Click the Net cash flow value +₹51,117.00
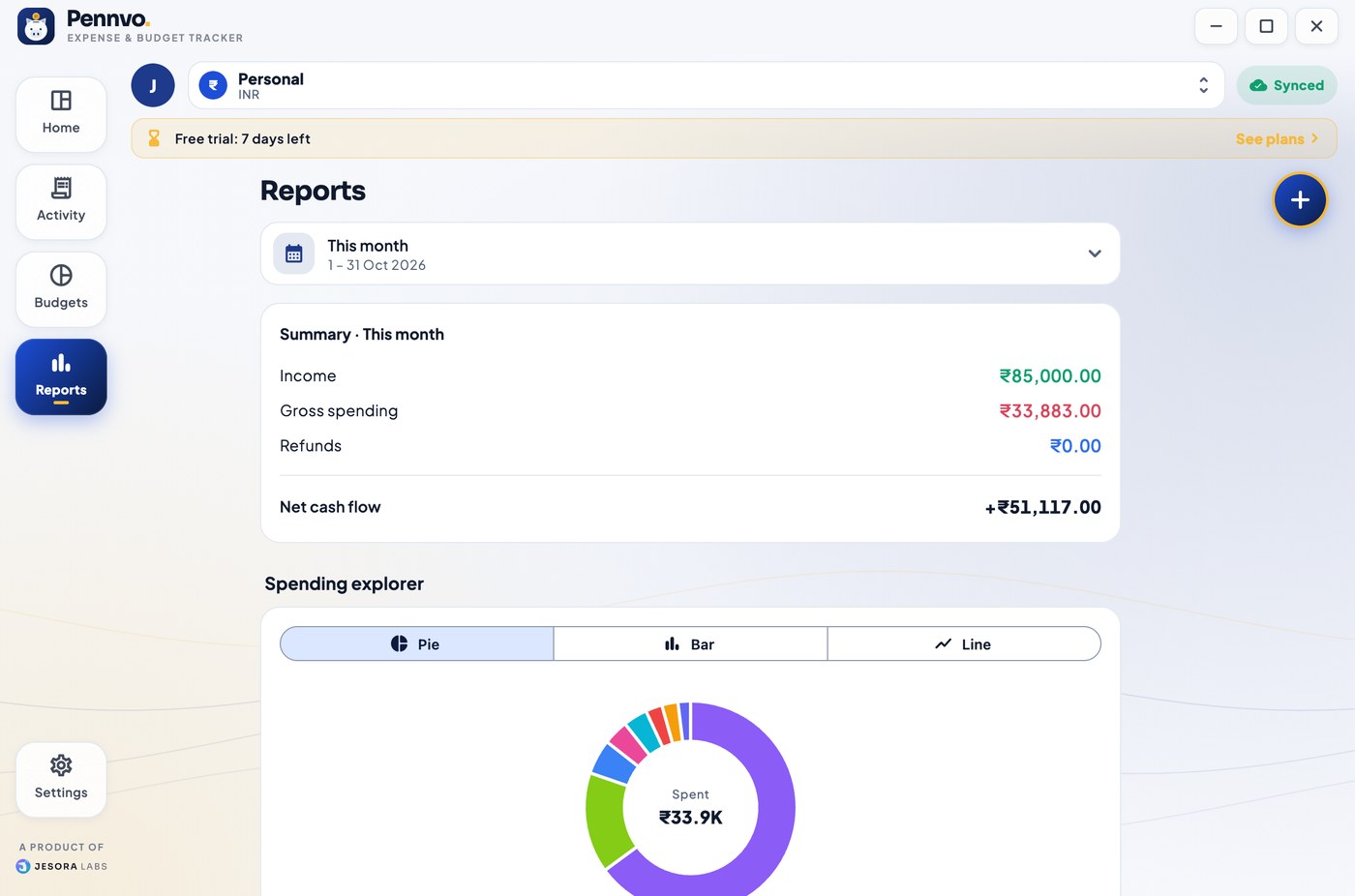Viewport: 1355px width, 896px height. [x=1042, y=507]
